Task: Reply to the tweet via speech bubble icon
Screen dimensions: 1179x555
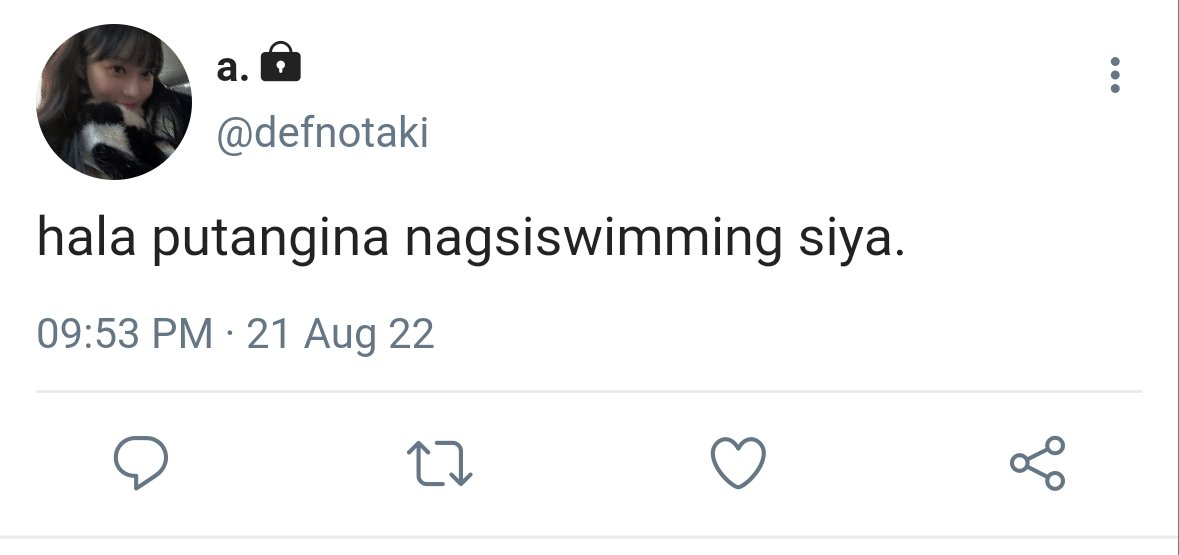Action: (x=141, y=462)
